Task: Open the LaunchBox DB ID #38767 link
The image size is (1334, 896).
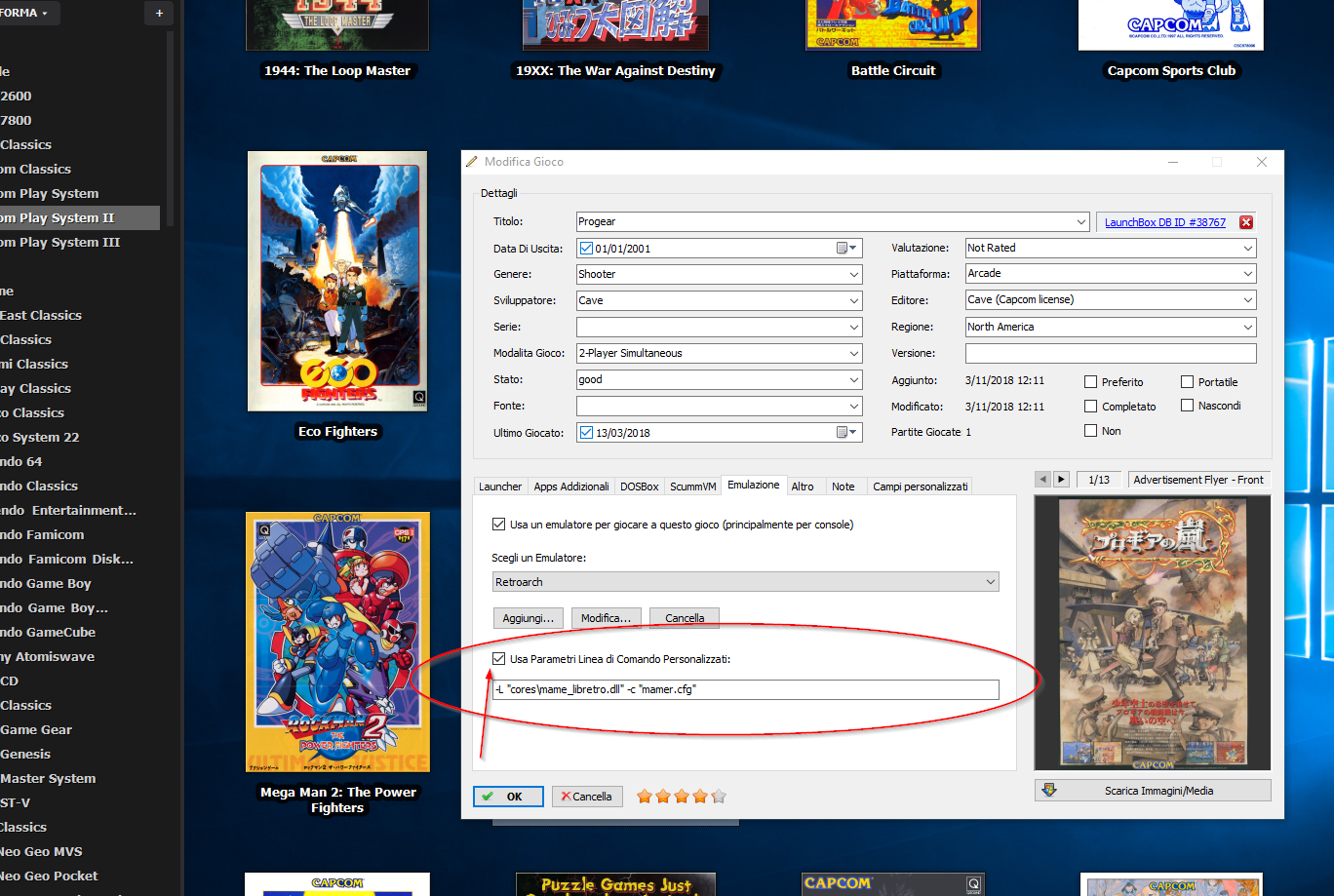Action: coord(1164,222)
